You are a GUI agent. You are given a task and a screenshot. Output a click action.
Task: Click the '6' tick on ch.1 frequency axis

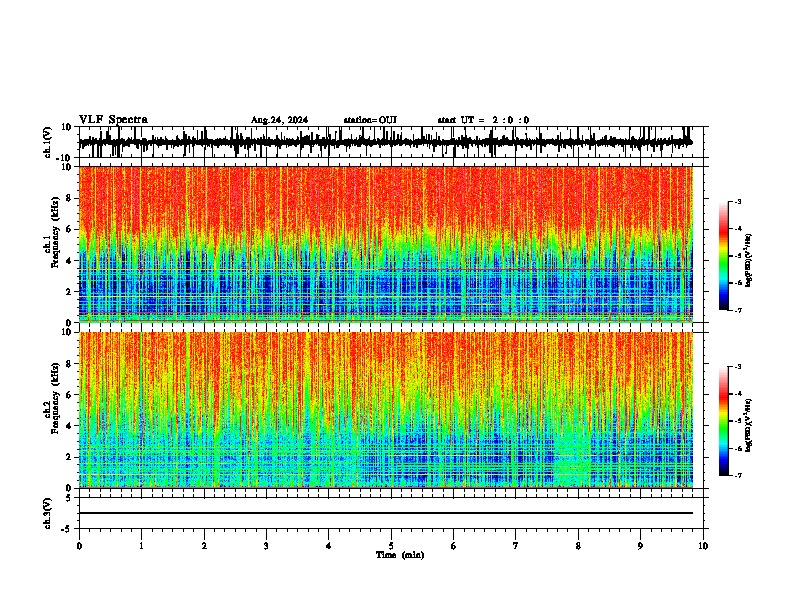(70, 229)
